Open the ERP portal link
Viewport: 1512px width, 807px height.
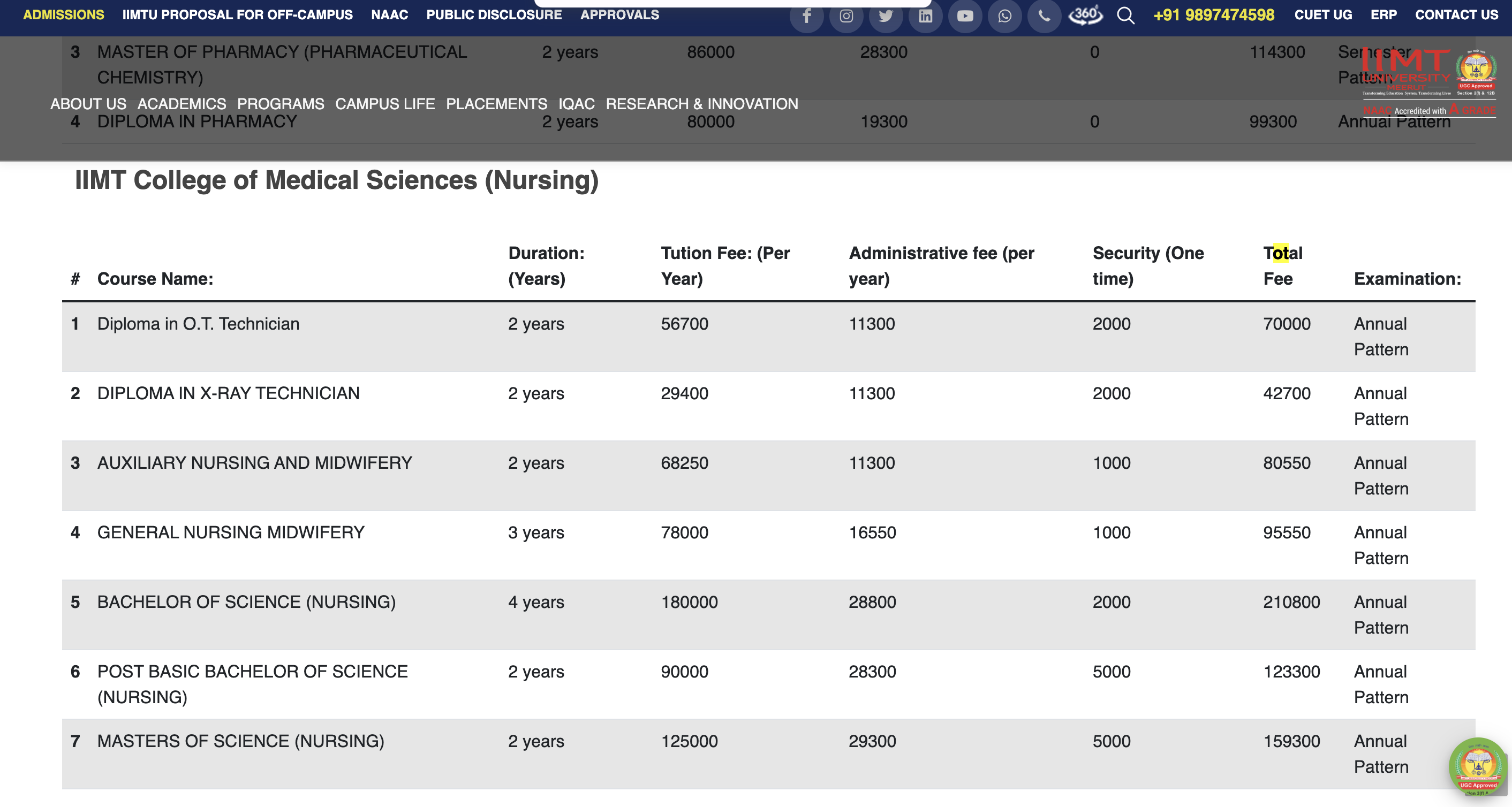click(x=1384, y=14)
